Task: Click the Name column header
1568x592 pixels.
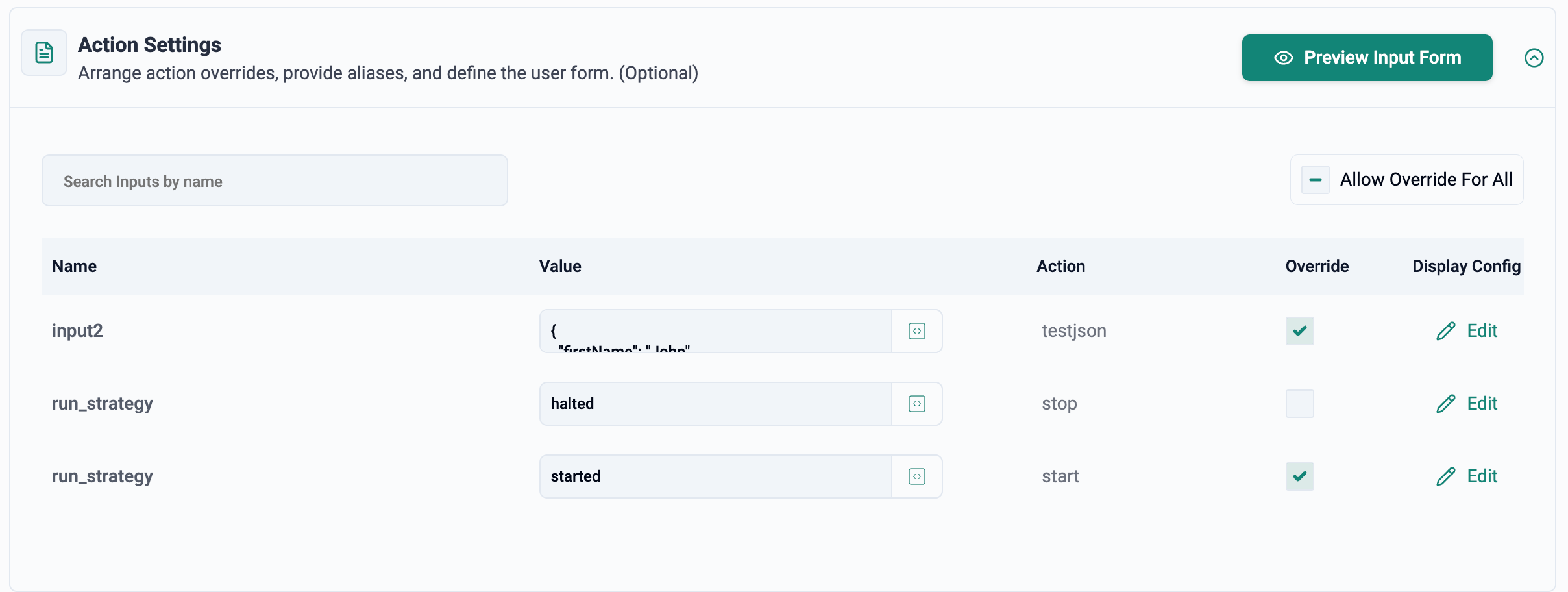Action: click(75, 266)
